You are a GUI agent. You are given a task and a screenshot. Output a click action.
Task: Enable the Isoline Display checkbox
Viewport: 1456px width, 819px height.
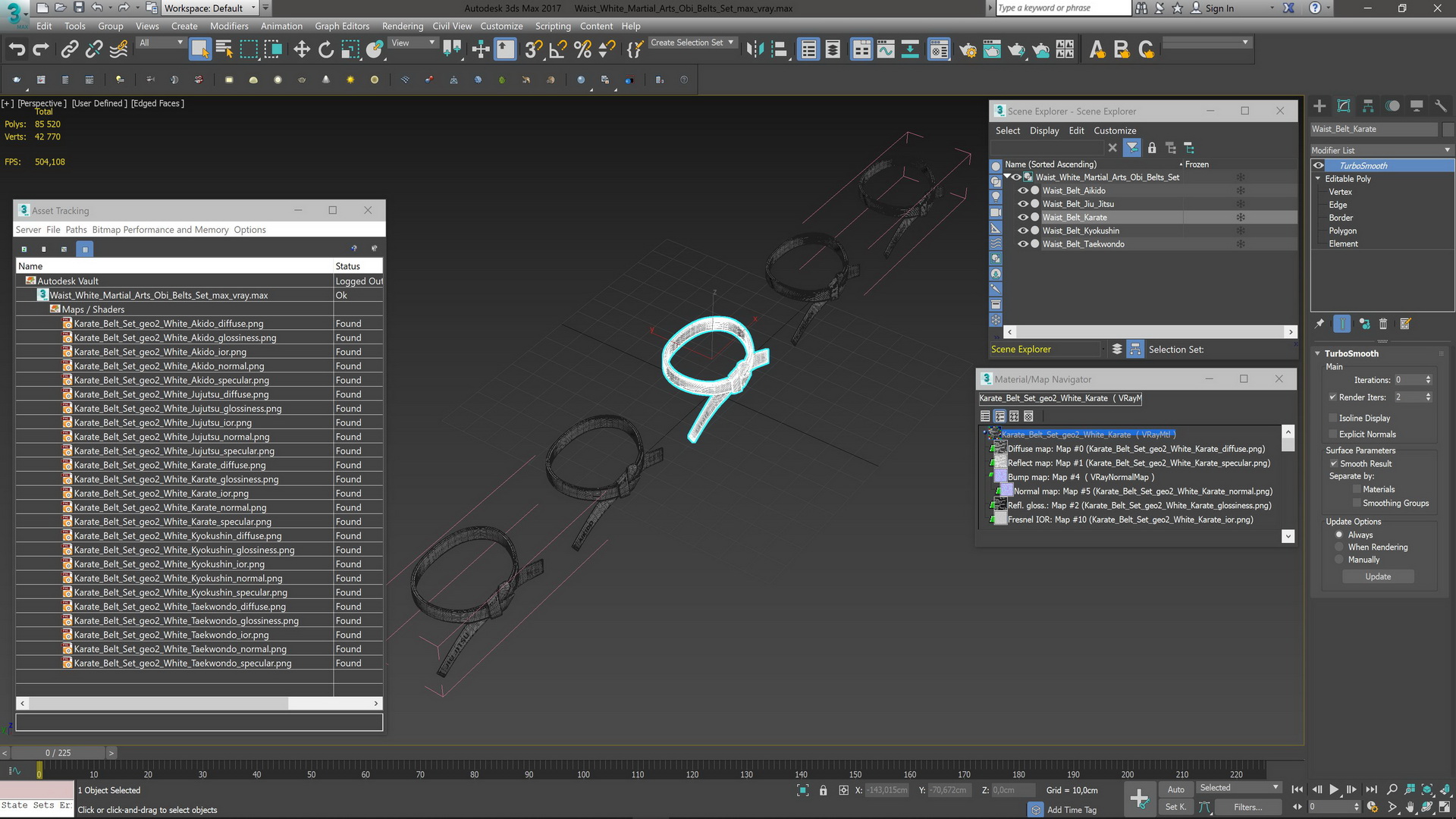click(x=1332, y=418)
